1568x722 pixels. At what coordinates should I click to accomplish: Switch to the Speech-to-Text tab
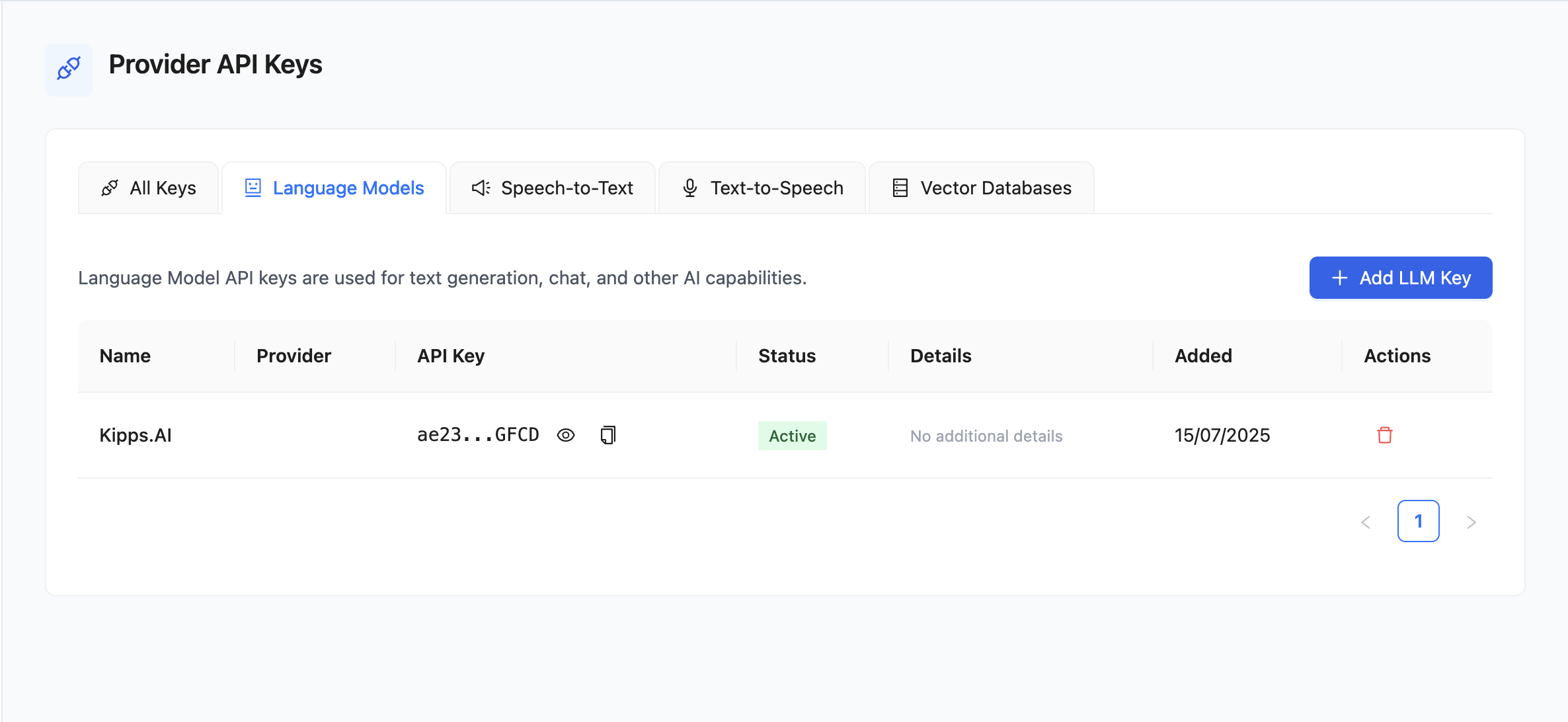coord(553,188)
